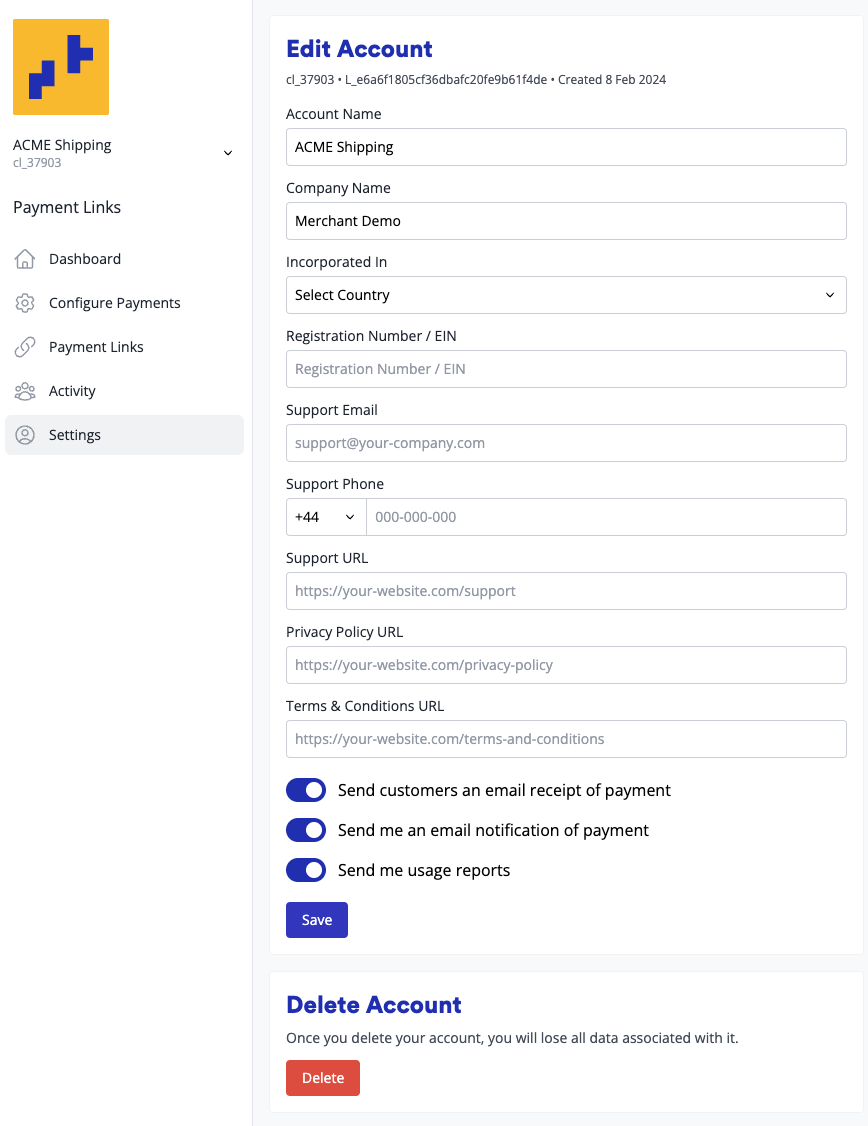868x1126 pixels.
Task: Click the Configure Payments gear icon
Action: (x=25, y=303)
